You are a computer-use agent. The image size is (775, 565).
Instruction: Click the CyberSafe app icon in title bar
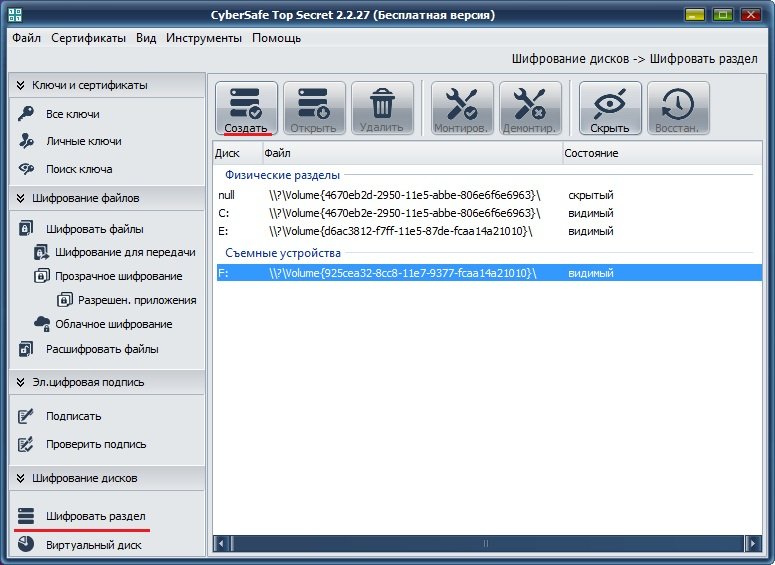coord(15,15)
